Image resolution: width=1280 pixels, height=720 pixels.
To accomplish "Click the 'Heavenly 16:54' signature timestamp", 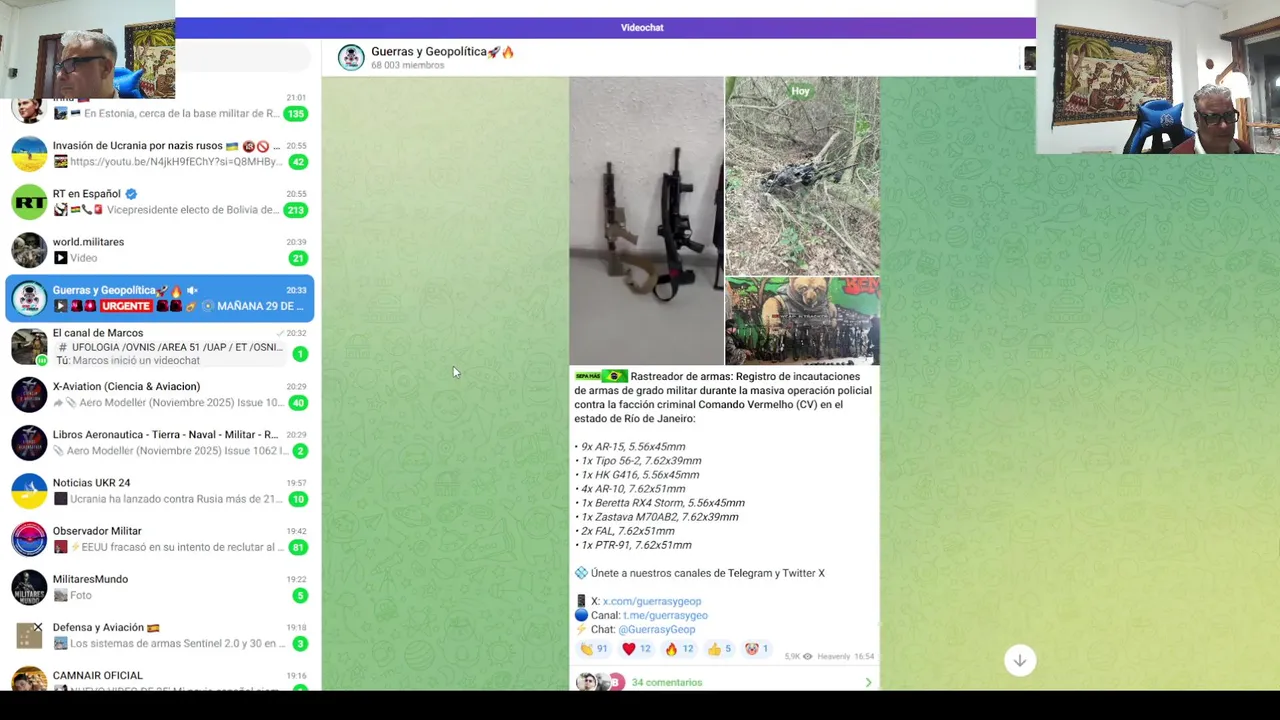I will tap(846, 657).
